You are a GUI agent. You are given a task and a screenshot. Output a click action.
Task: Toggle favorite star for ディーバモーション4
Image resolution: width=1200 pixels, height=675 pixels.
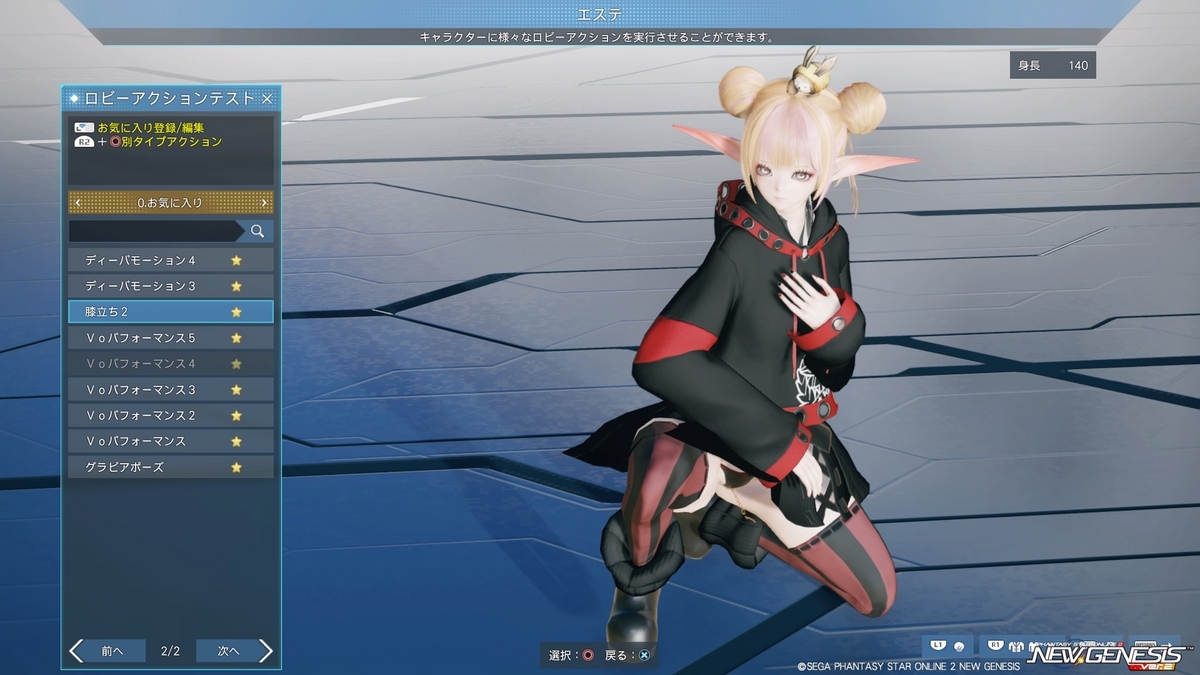click(x=237, y=260)
